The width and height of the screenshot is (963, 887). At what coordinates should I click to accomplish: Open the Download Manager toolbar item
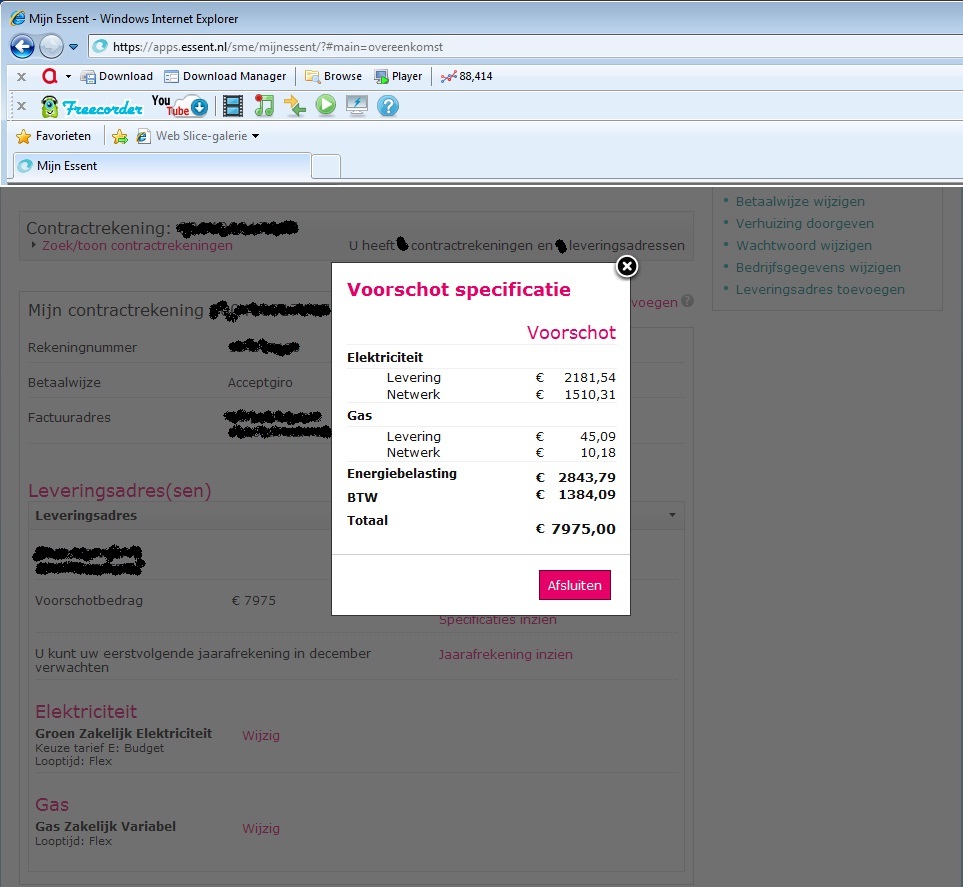coord(225,76)
